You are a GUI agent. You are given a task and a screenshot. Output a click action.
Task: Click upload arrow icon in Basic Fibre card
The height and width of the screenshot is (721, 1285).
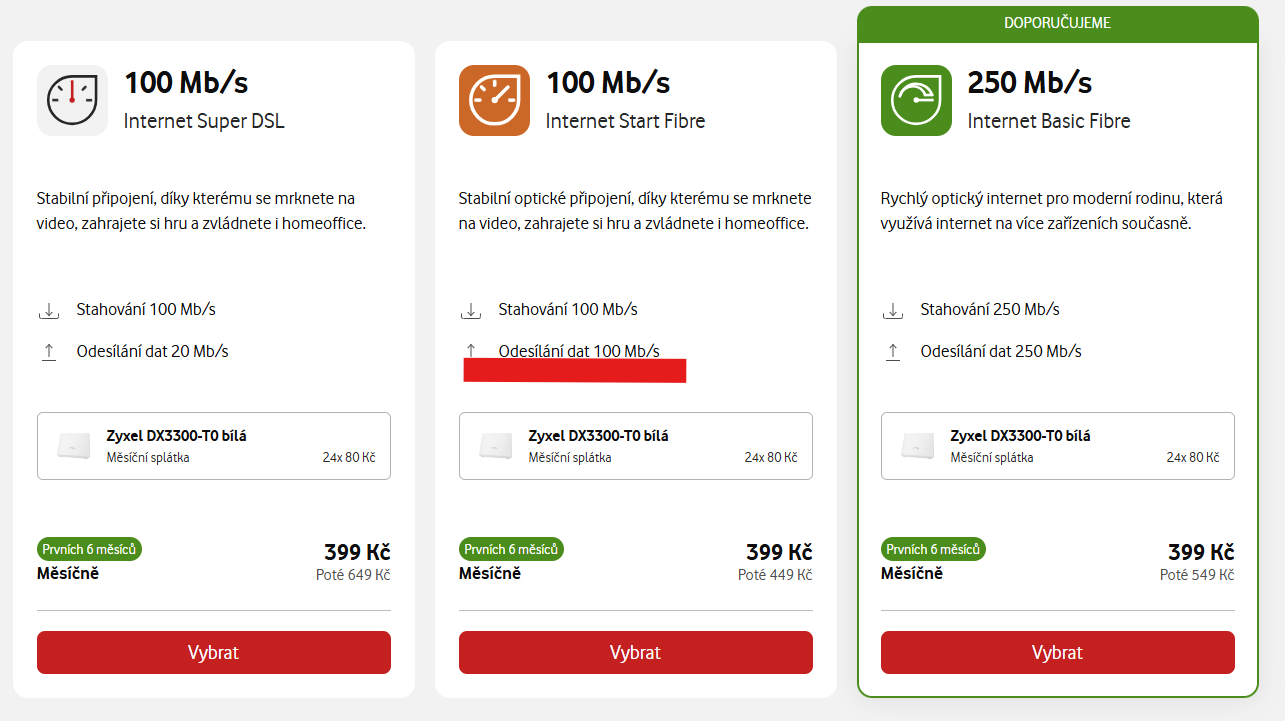point(893,352)
